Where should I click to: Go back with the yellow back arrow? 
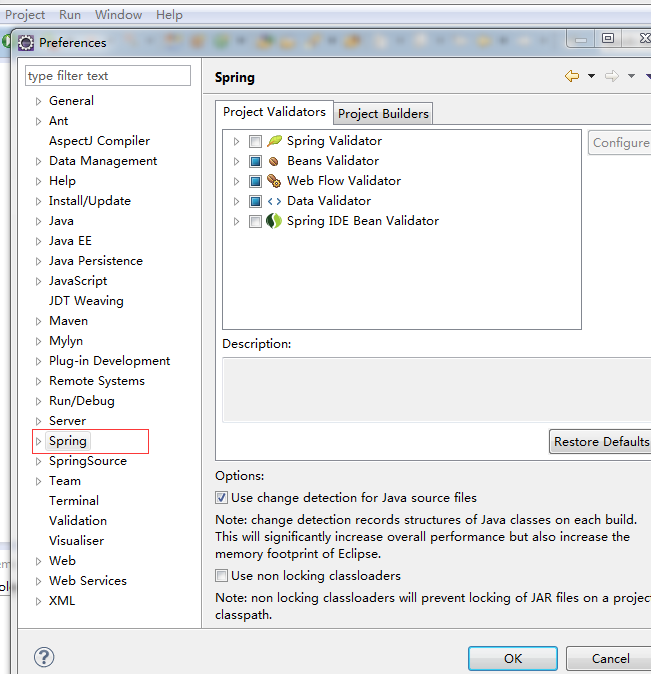pos(572,76)
